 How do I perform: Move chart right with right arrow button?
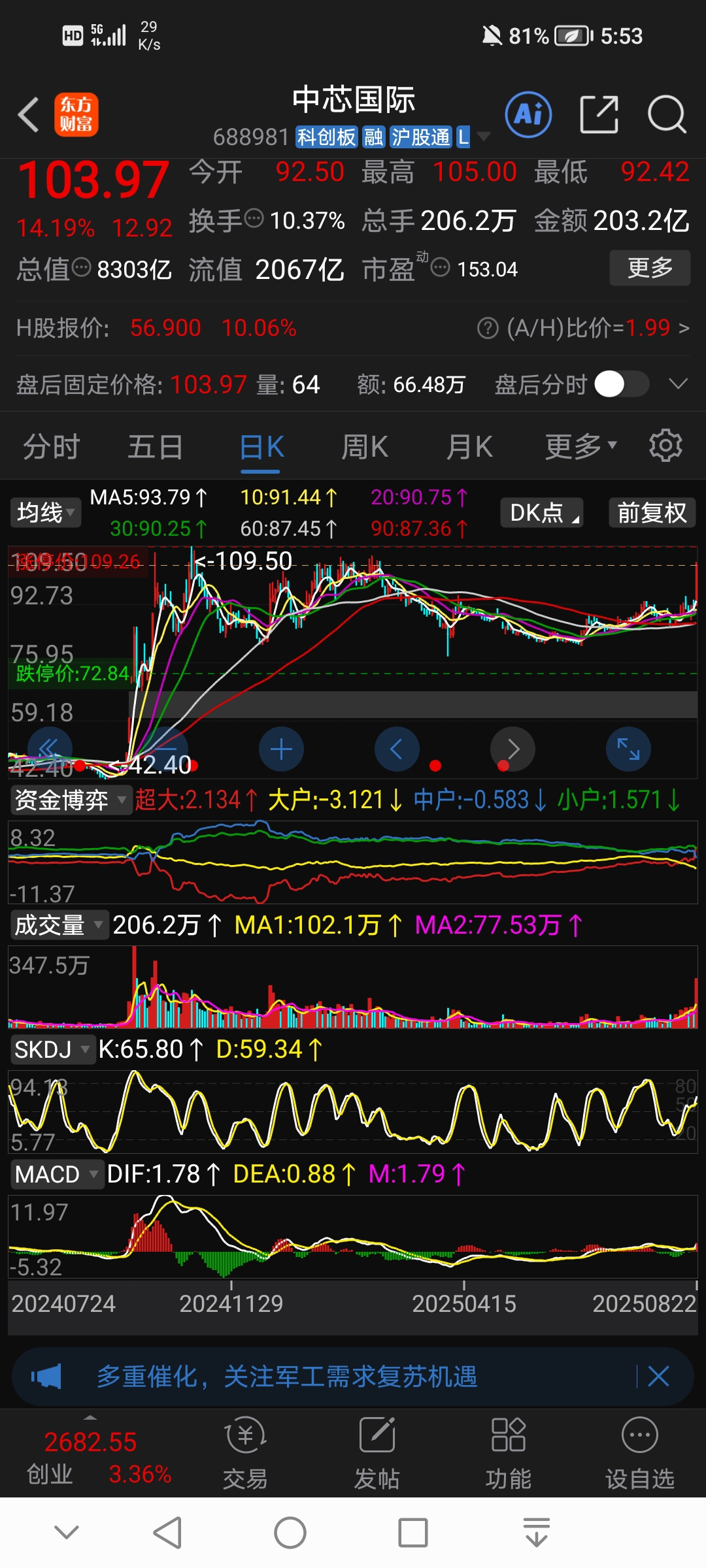pyautogui.click(x=513, y=749)
